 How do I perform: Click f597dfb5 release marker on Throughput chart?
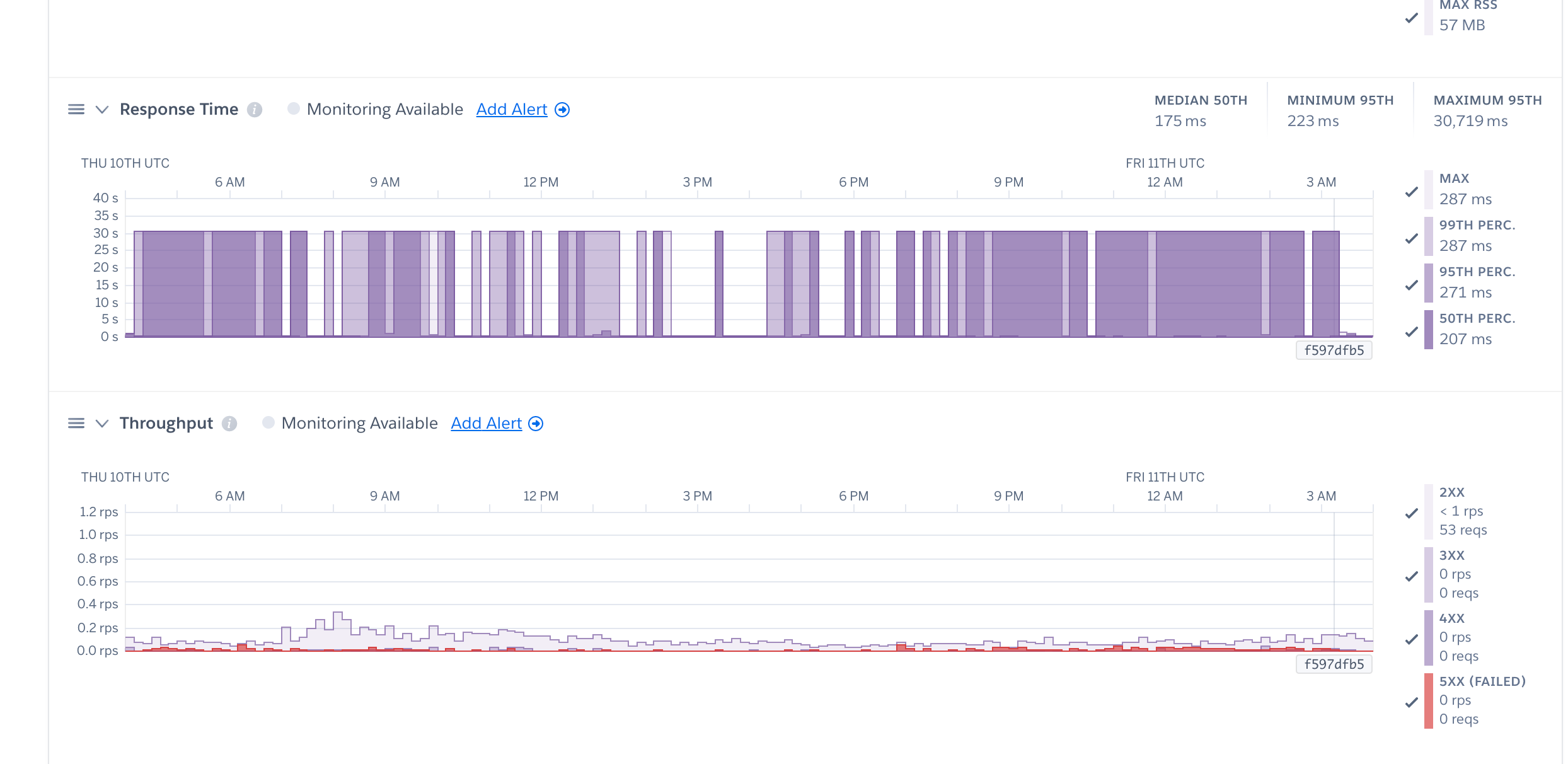1334,664
